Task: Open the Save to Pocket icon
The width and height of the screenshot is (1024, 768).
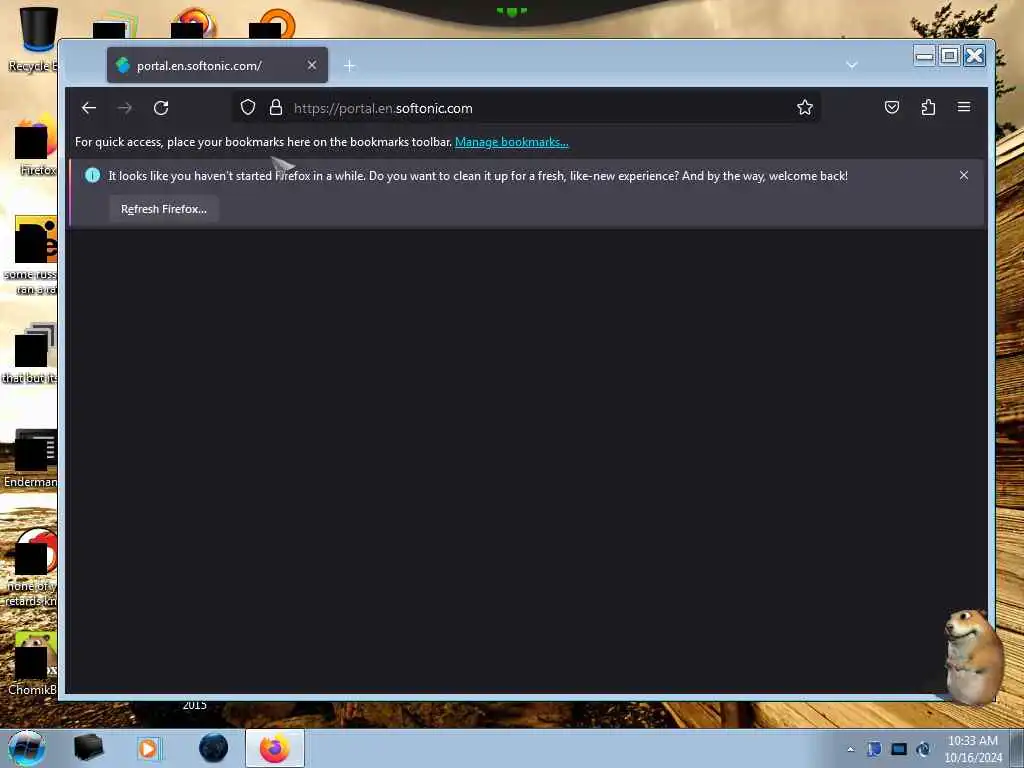Action: pyautogui.click(x=891, y=107)
